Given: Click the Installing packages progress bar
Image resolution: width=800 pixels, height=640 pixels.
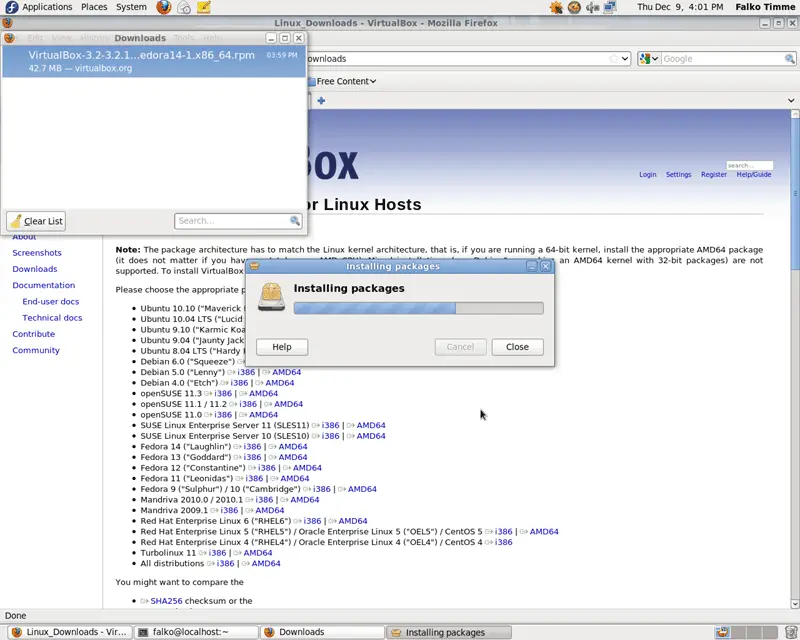Looking at the screenshot, I should coord(418,308).
